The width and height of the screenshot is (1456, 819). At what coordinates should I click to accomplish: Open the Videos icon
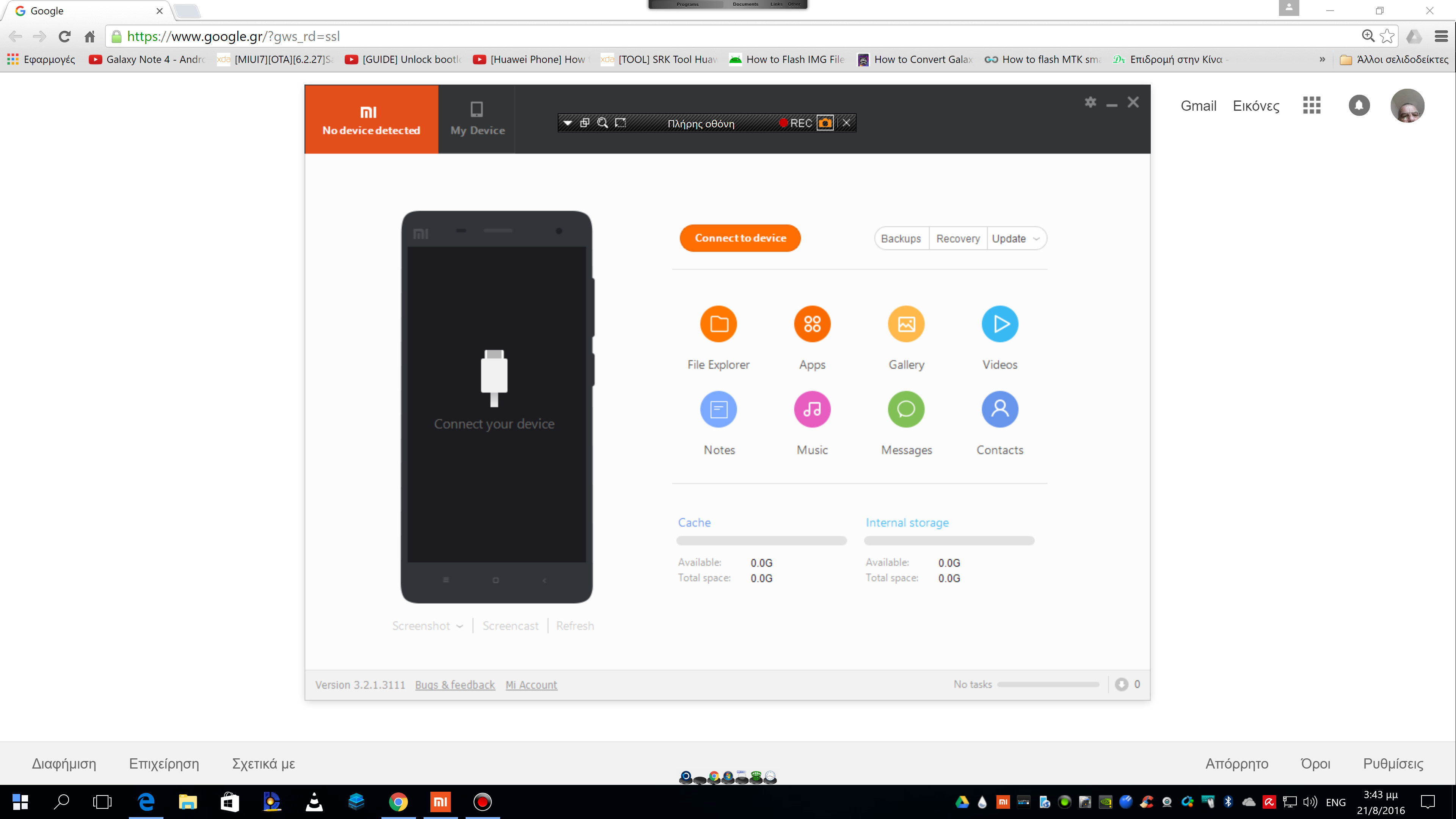[x=1000, y=325]
